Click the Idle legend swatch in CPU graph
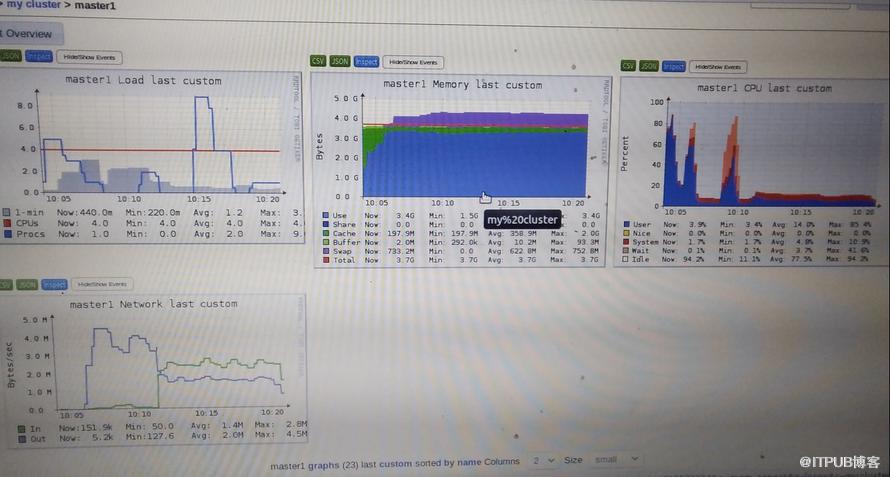 click(625, 260)
